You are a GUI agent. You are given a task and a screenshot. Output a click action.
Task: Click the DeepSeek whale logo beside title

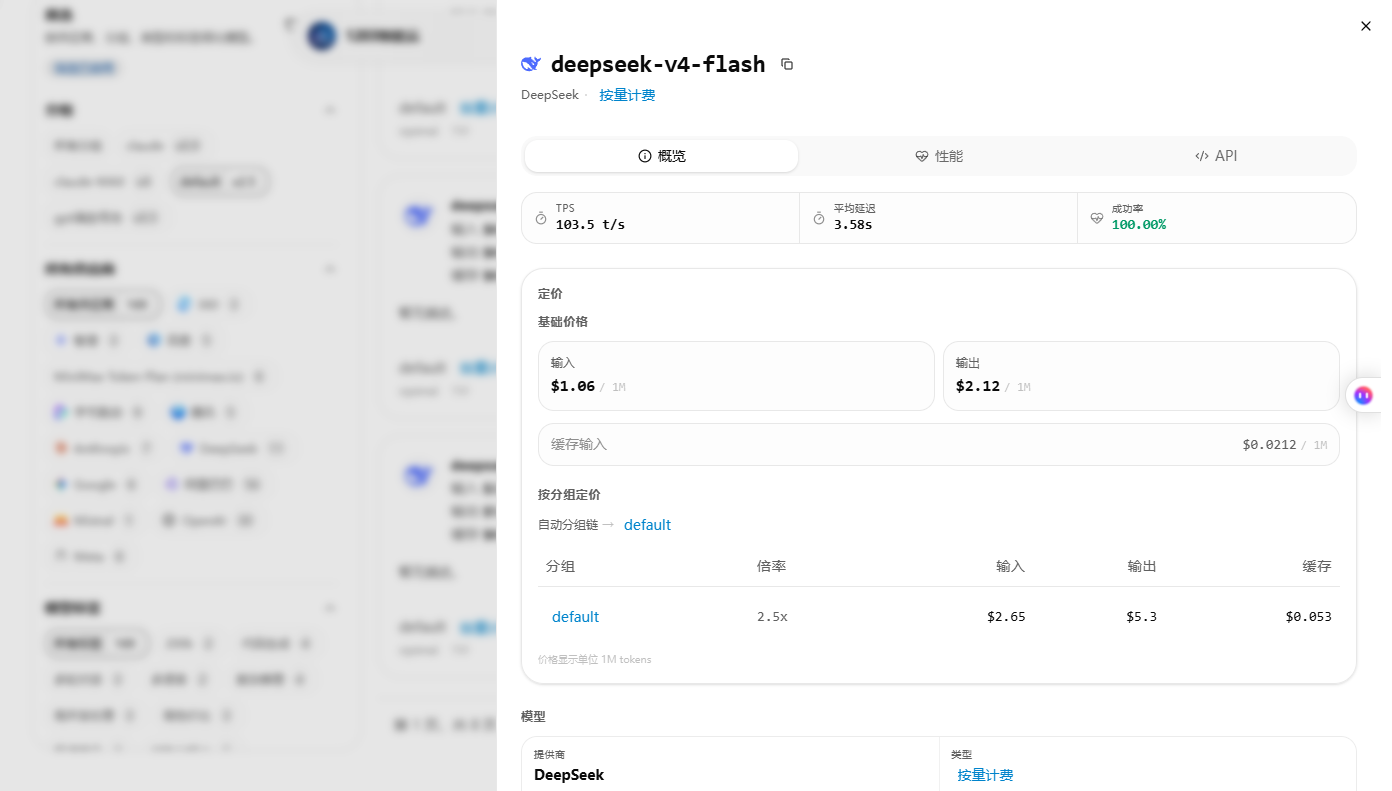531,64
